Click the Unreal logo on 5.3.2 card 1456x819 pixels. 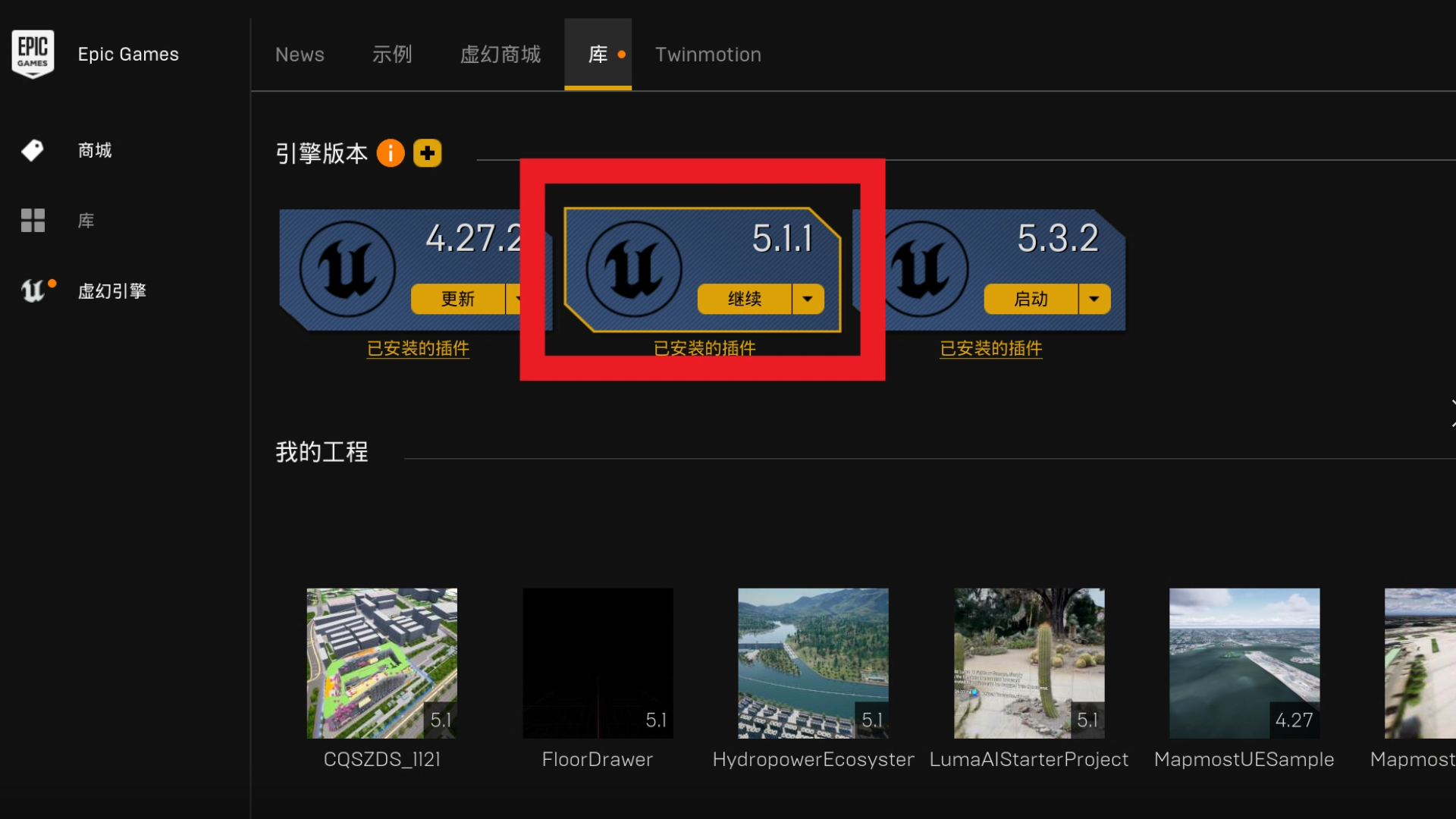[x=922, y=268]
